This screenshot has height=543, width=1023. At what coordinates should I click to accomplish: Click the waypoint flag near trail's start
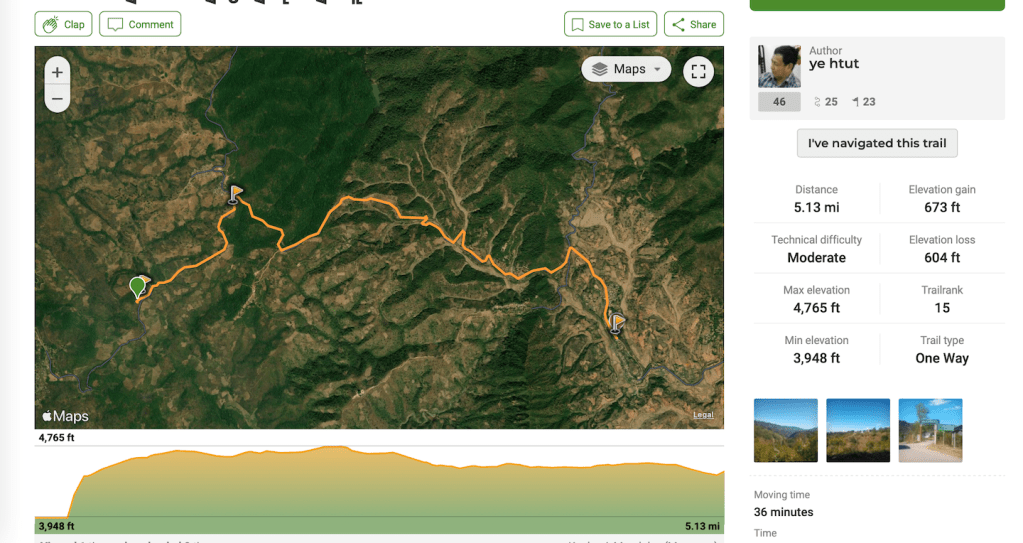pyautogui.click(x=235, y=193)
